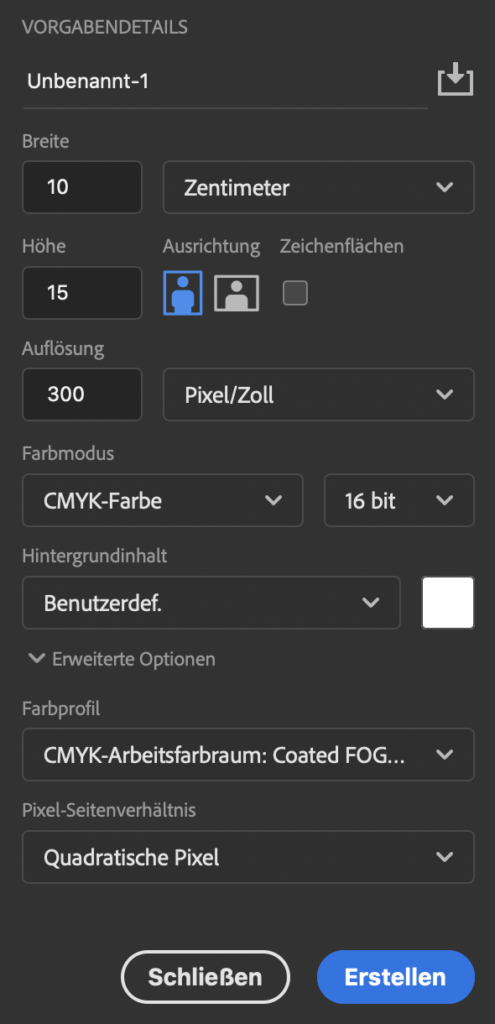Open the CMYK-Farbe color mode dropdown
The width and height of the screenshot is (495, 1024).
tap(163, 500)
